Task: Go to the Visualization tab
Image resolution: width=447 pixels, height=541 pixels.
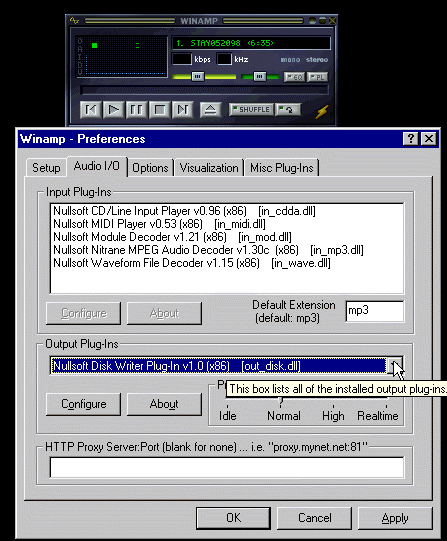Action: [209, 168]
